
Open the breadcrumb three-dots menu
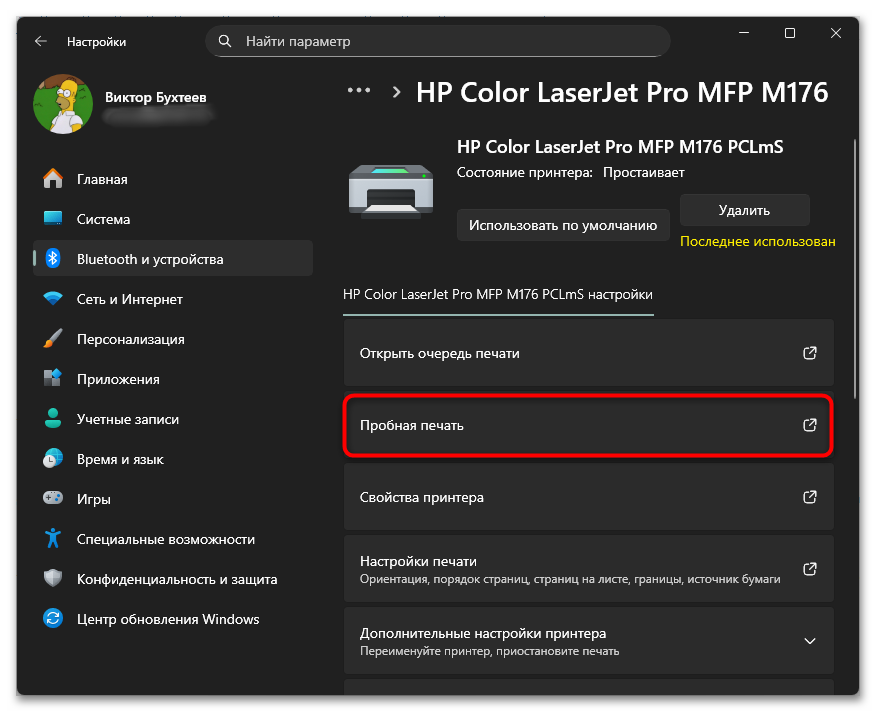[x=359, y=90]
